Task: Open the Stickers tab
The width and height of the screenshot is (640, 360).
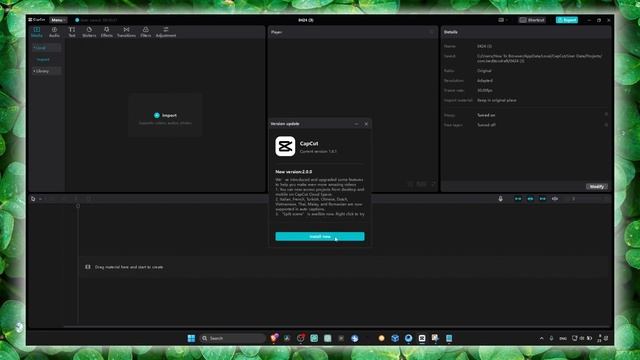Action: tap(89, 32)
